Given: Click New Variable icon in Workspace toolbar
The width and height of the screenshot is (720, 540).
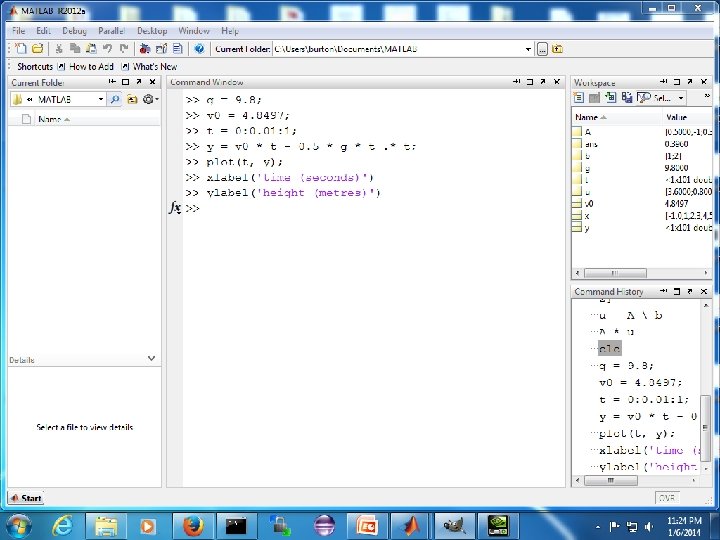Looking at the screenshot, I should [x=579, y=98].
